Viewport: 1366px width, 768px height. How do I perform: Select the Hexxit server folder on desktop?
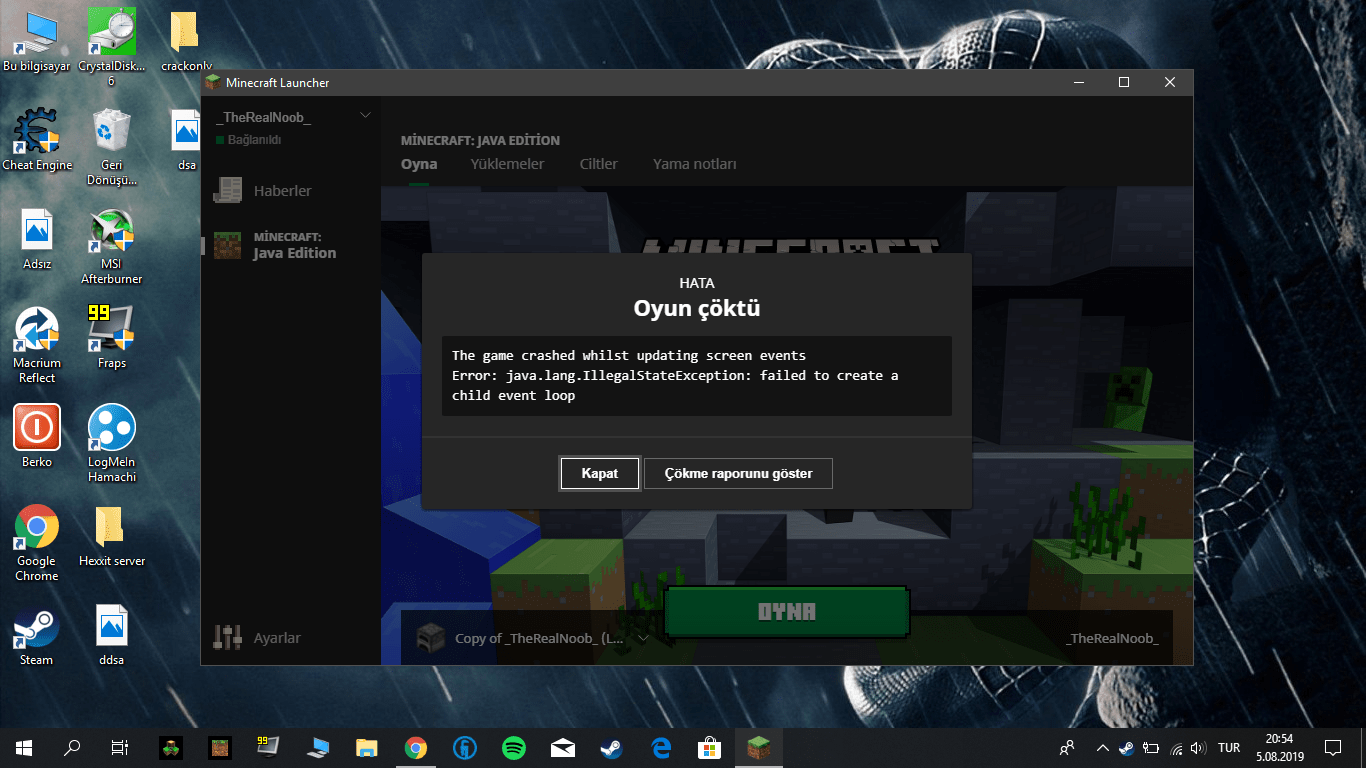click(112, 535)
